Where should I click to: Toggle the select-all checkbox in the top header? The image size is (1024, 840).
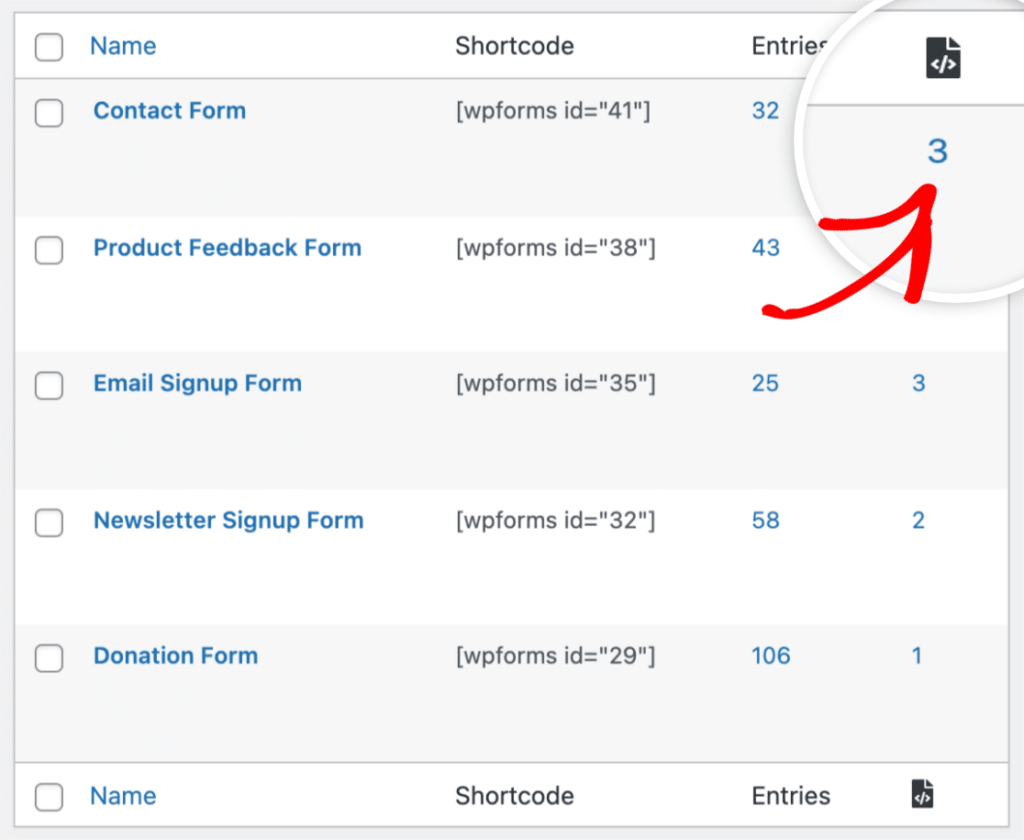[48, 46]
